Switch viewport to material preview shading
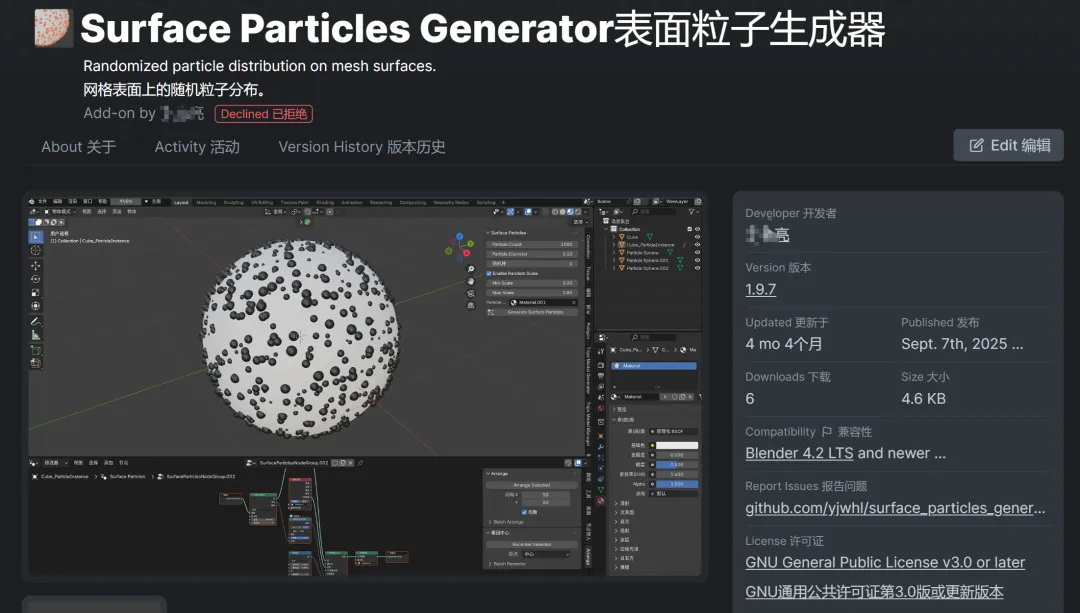 tap(570, 211)
